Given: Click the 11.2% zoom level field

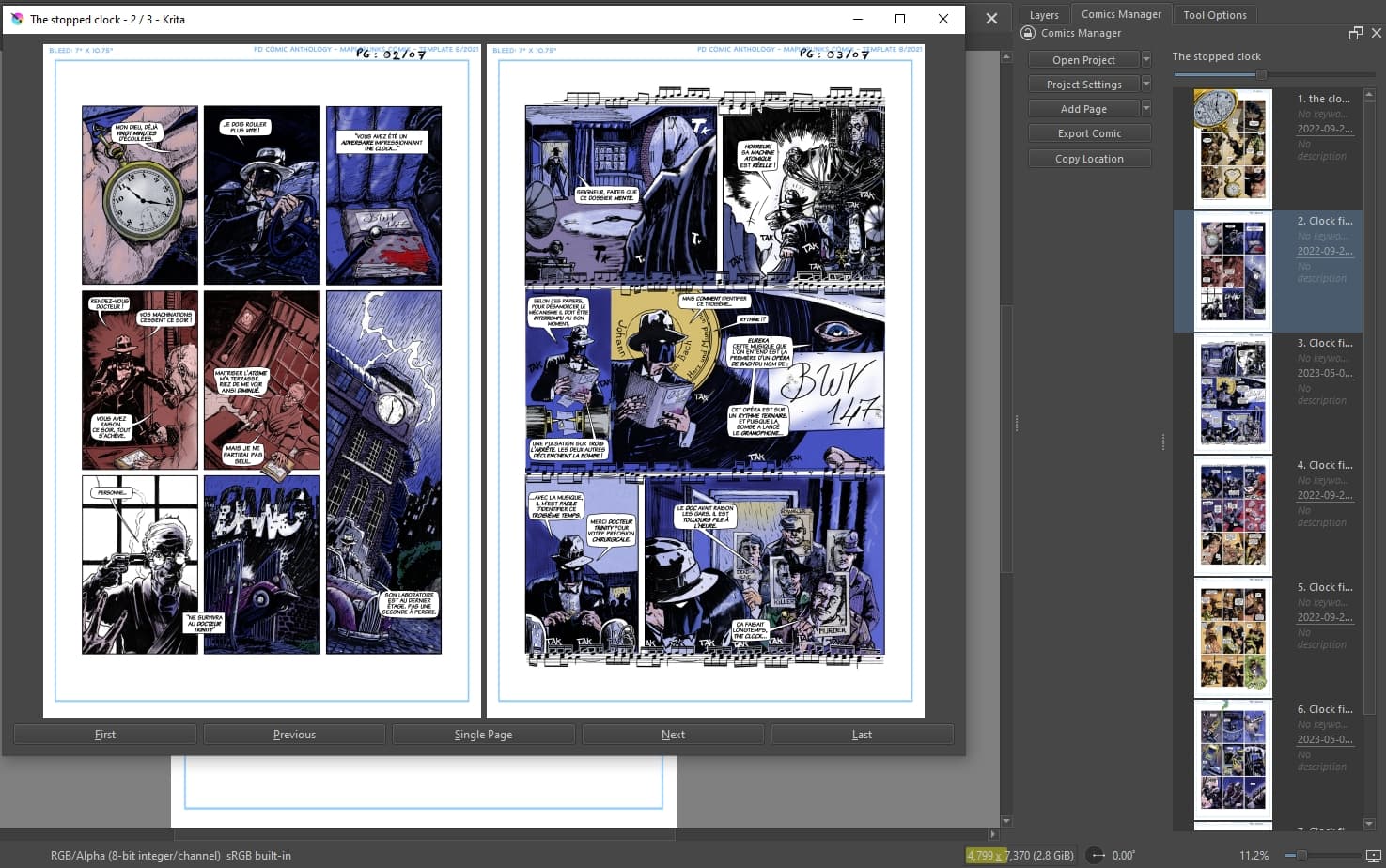Looking at the screenshot, I should pyautogui.click(x=1254, y=856).
